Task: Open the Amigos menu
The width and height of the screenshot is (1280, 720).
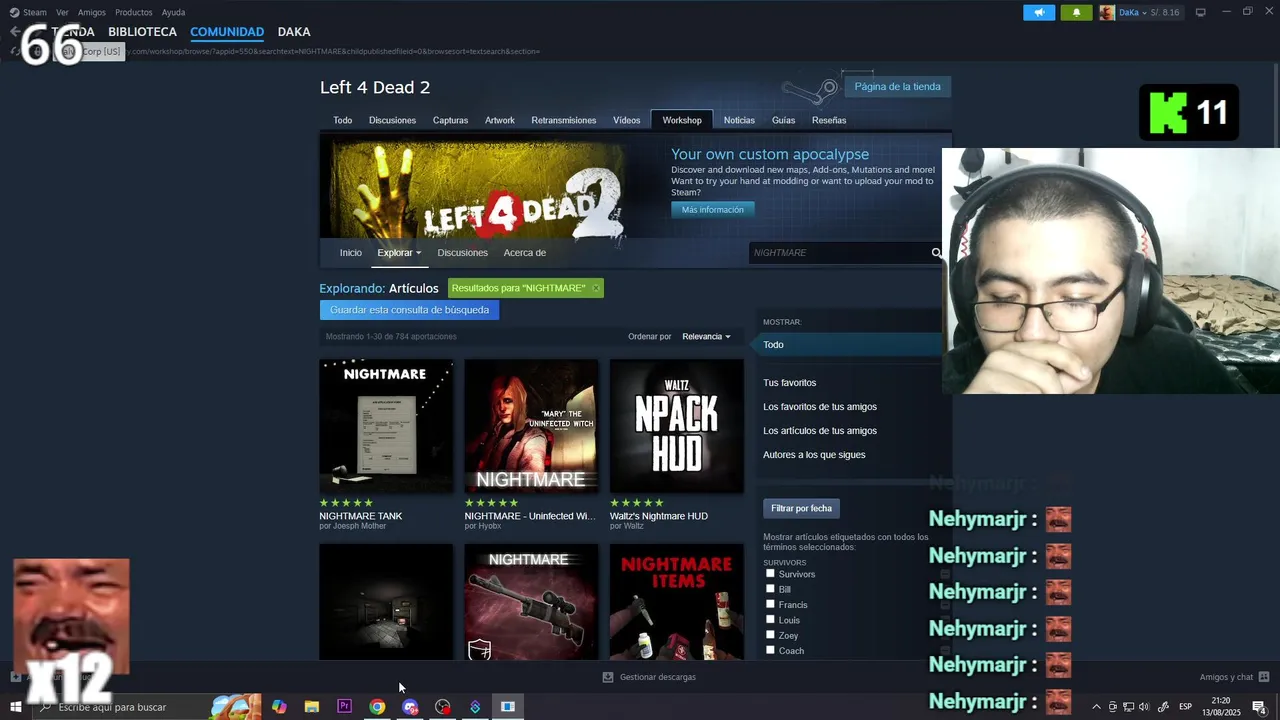Action: 92,13
